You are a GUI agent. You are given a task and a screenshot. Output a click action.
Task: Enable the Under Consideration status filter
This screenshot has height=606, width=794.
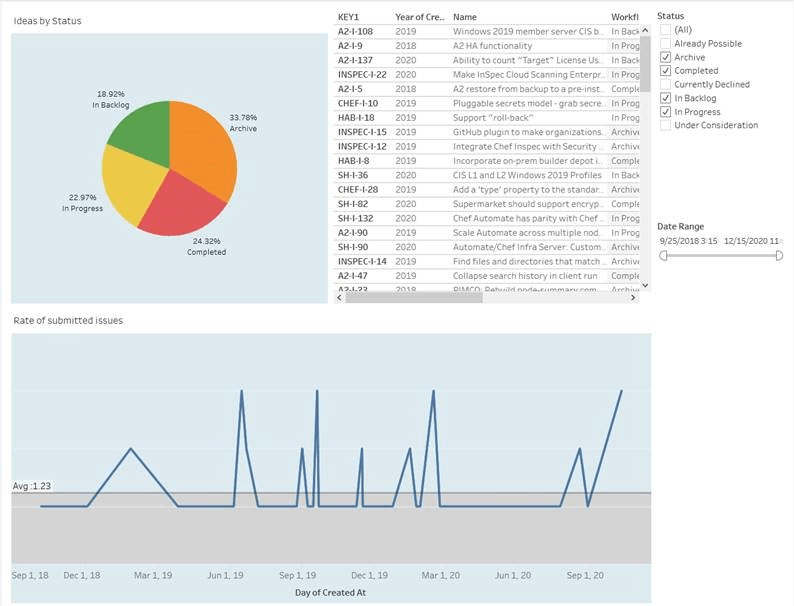666,125
